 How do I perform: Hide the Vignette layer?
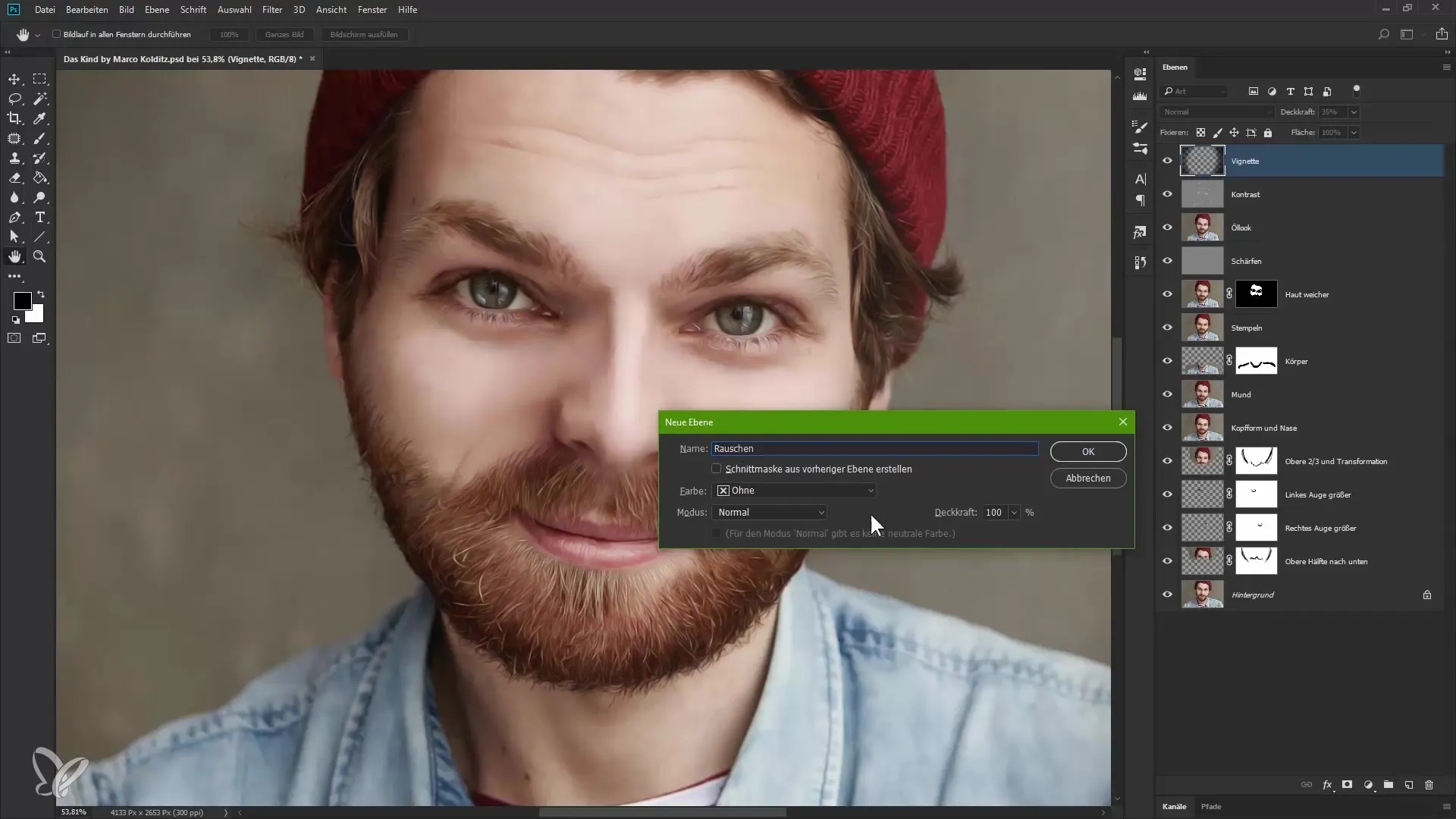pyautogui.click(x=1168, y=161)
